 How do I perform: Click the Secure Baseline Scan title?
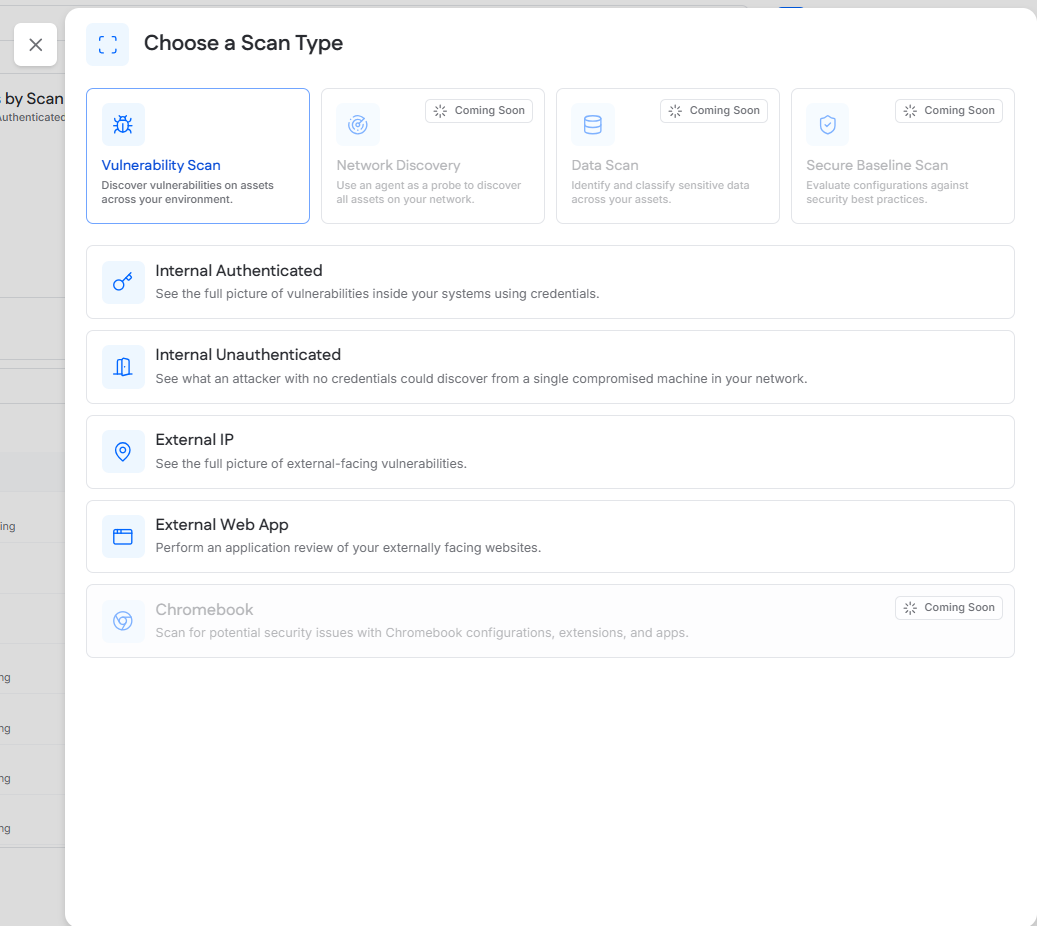(x=877, y=165)
